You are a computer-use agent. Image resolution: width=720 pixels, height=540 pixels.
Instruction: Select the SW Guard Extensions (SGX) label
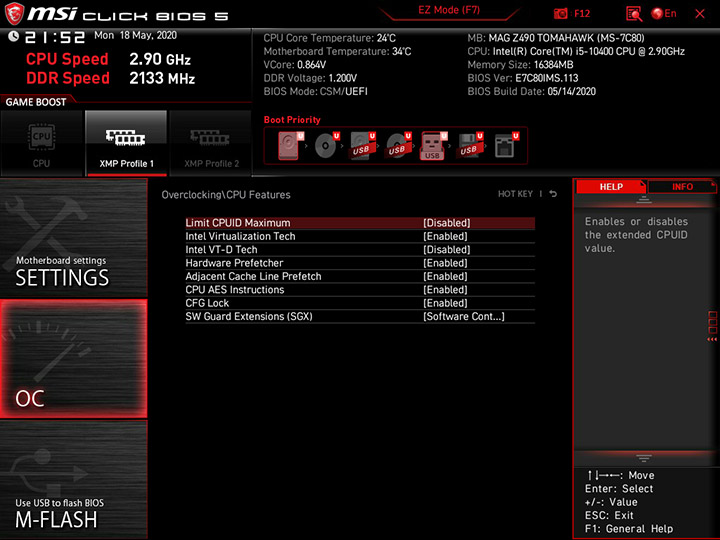coord(249,316)
